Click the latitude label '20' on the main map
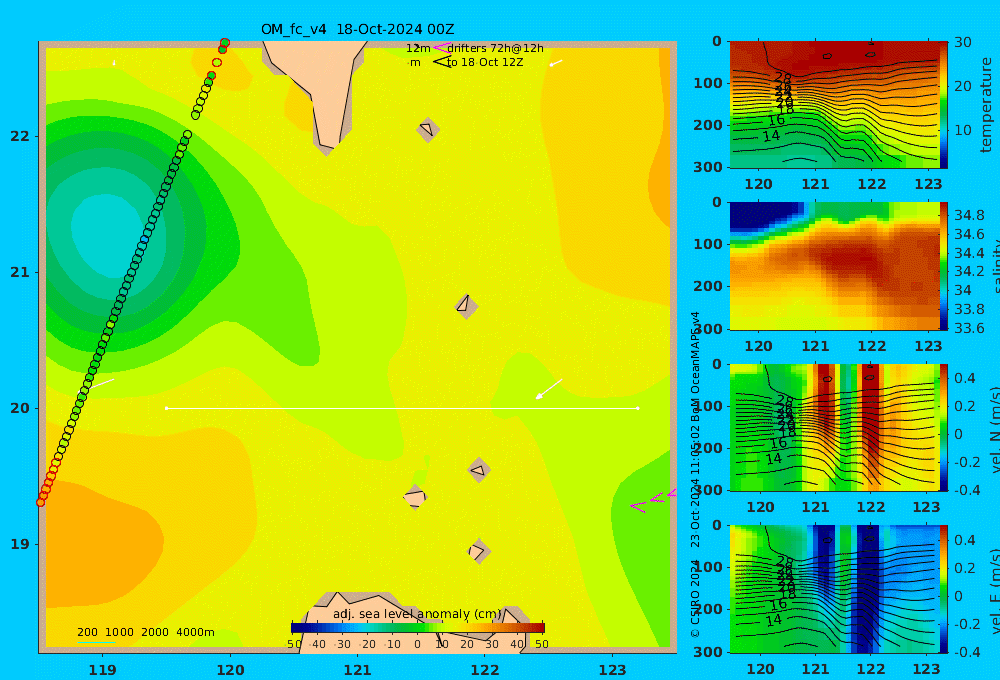The height and width of the screenshot is (680, 1000). coord(20,408)
